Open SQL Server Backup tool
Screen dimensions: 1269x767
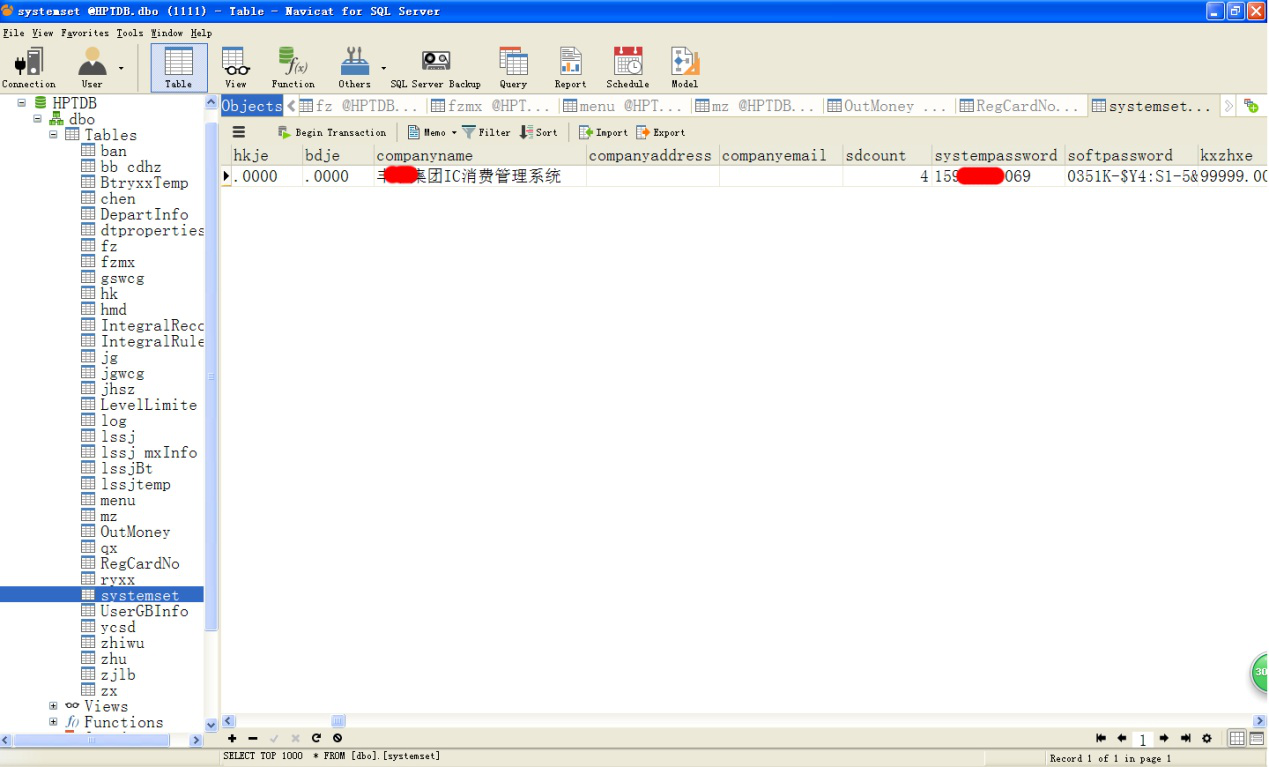pyautogui.click(x=435, y=67)
